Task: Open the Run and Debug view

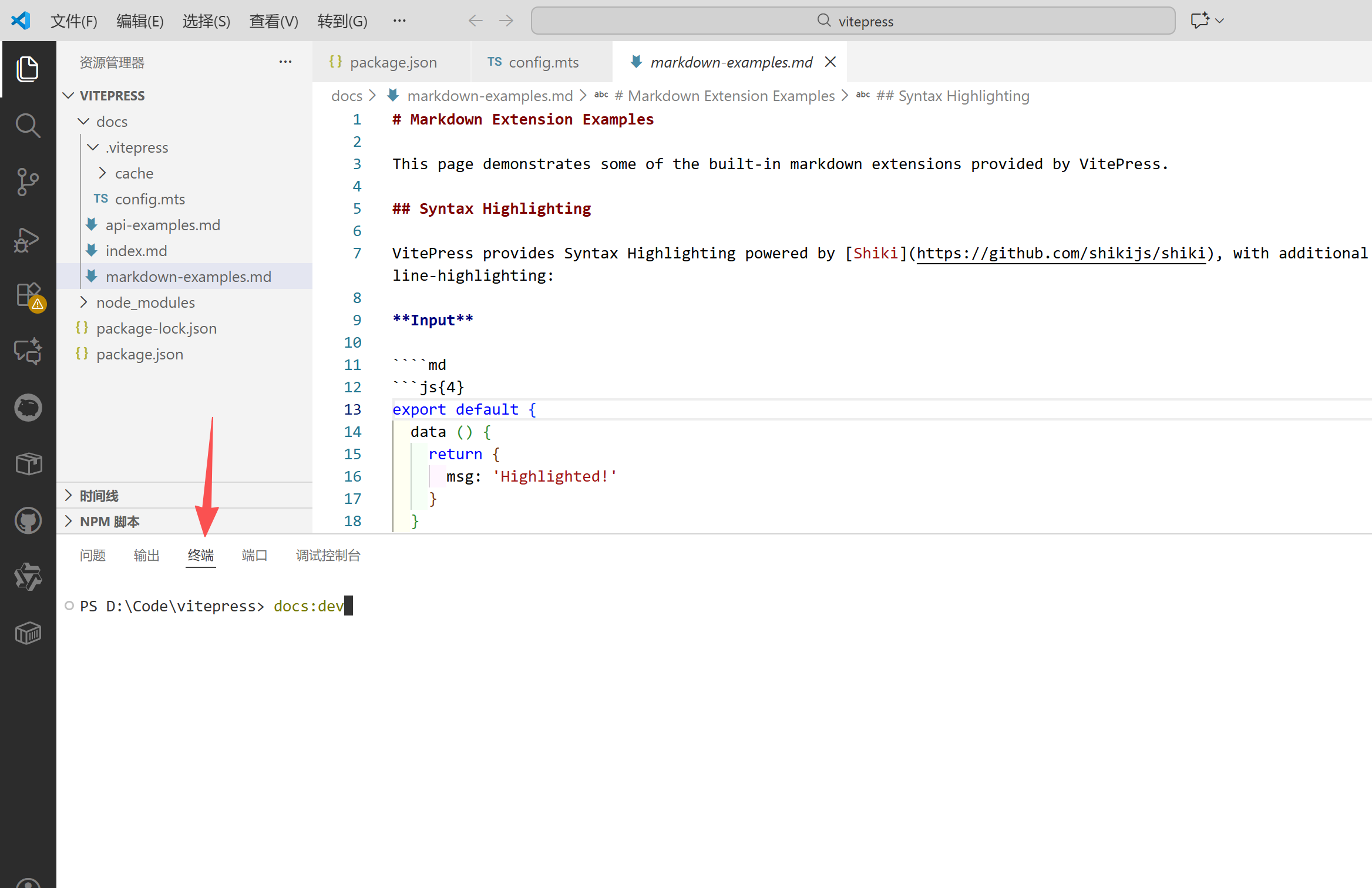Action: coord(28,239)
